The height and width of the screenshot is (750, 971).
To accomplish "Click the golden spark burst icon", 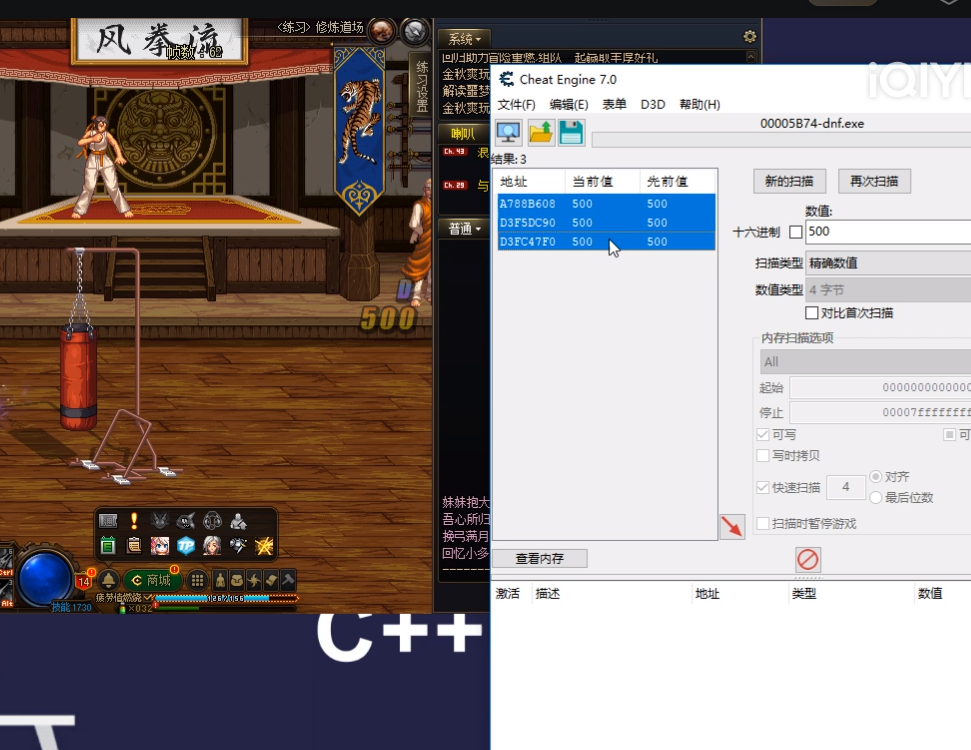I will 264,545.
